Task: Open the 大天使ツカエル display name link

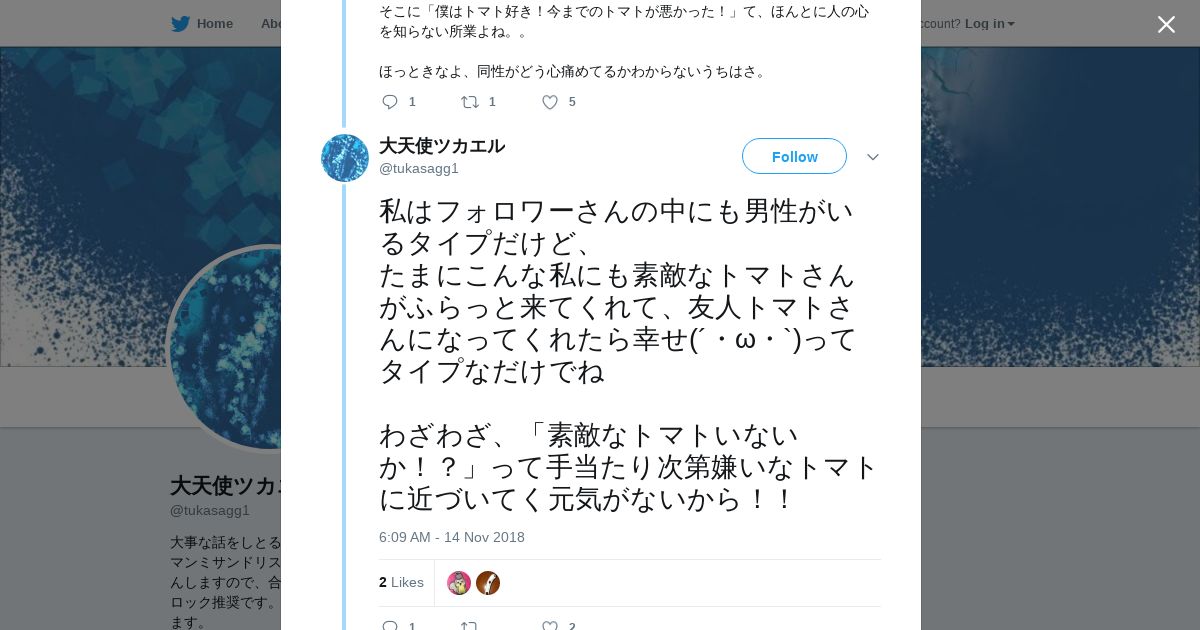Action: pos(442,146)
